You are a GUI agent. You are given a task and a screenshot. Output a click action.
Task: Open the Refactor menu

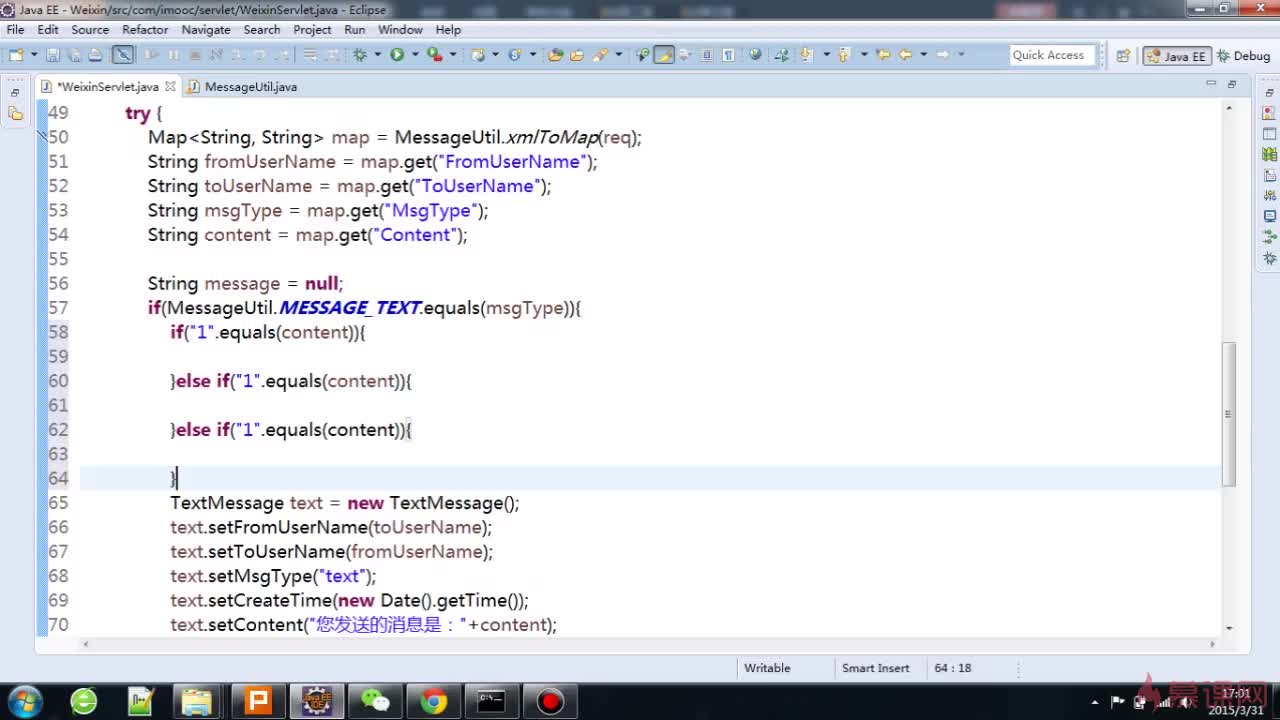[145, 29]
